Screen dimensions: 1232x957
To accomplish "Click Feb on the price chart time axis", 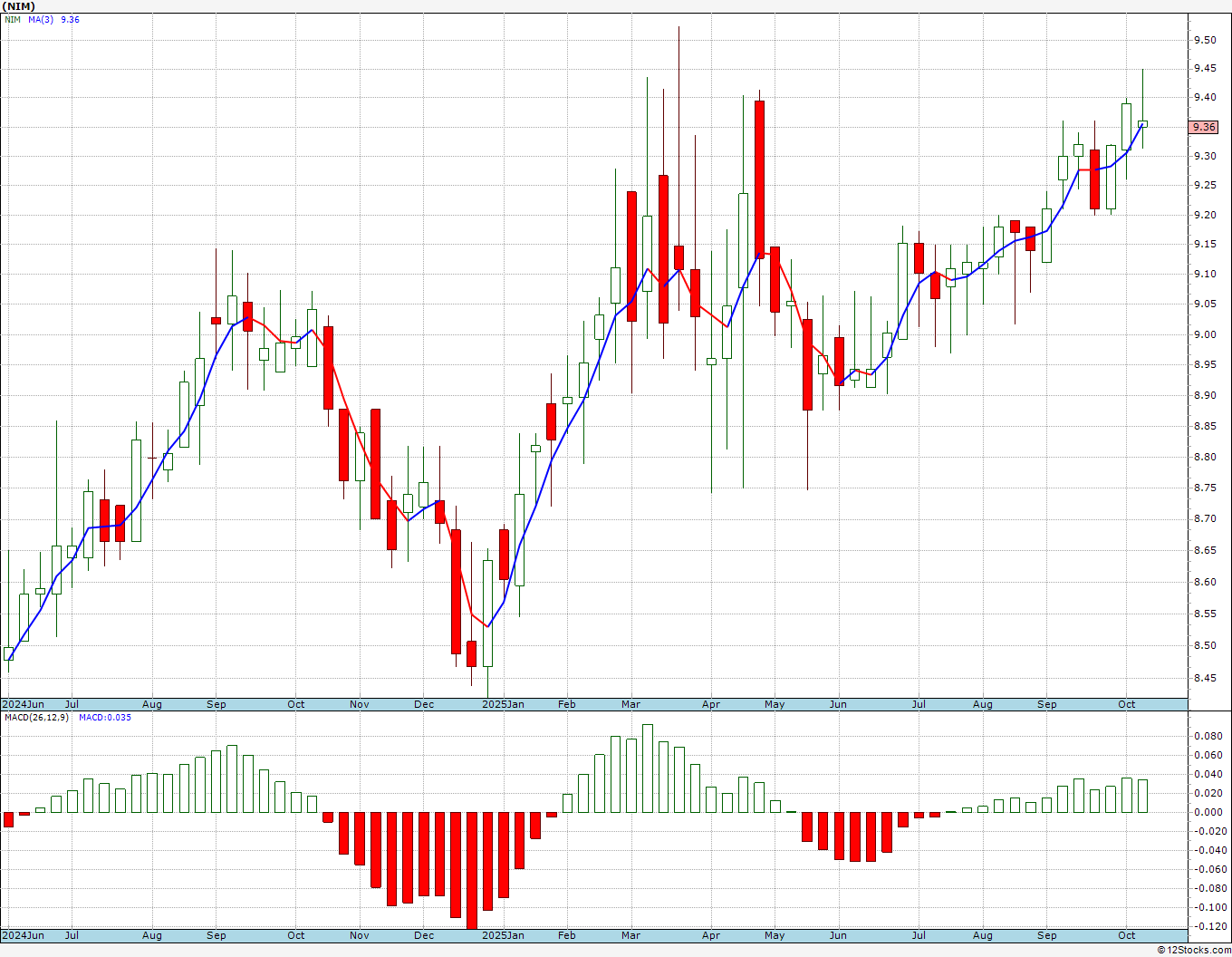I will point(567,704).
